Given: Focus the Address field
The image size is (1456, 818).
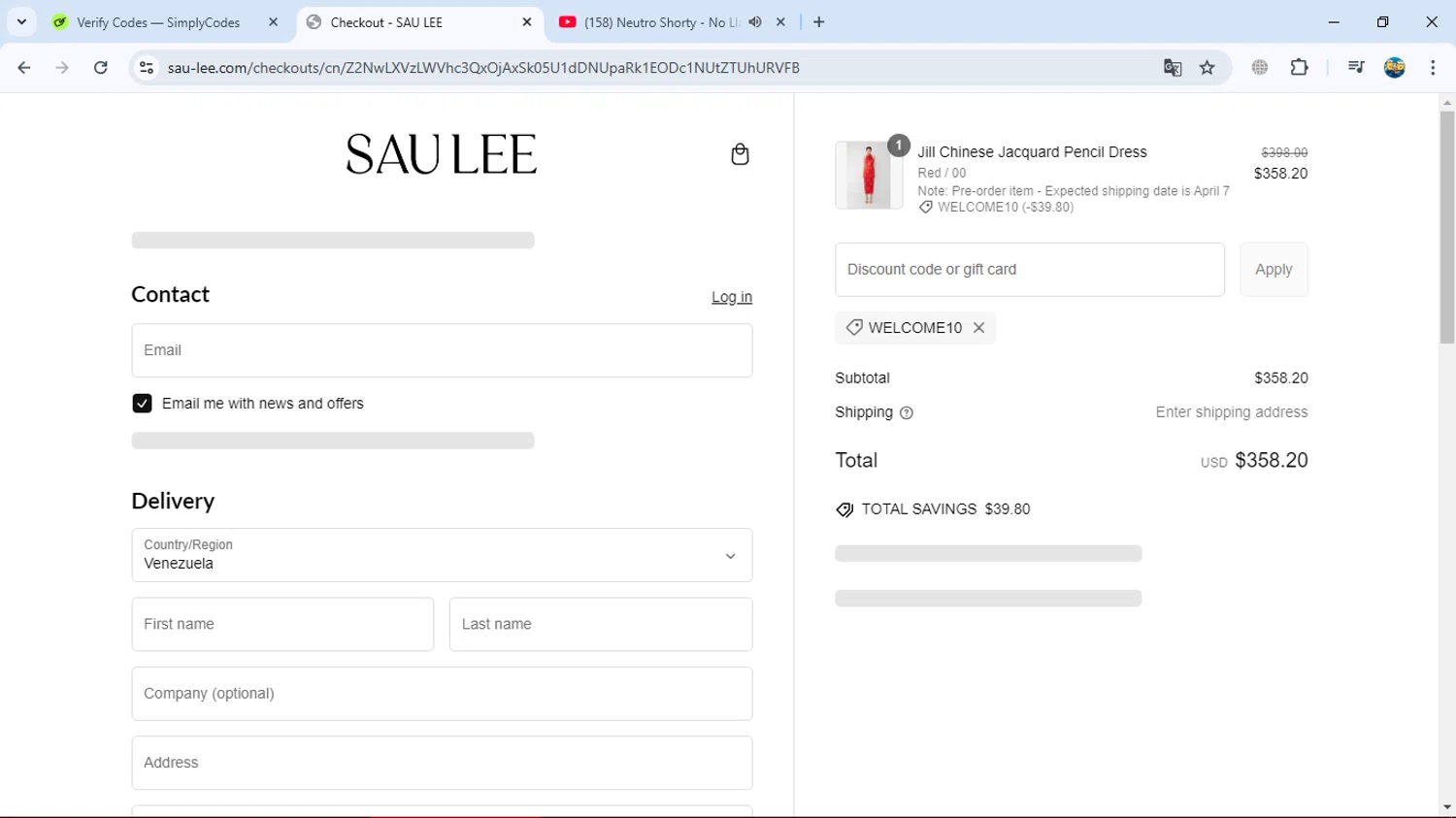Looking at the screenshot, I should [x=442, y=763].
